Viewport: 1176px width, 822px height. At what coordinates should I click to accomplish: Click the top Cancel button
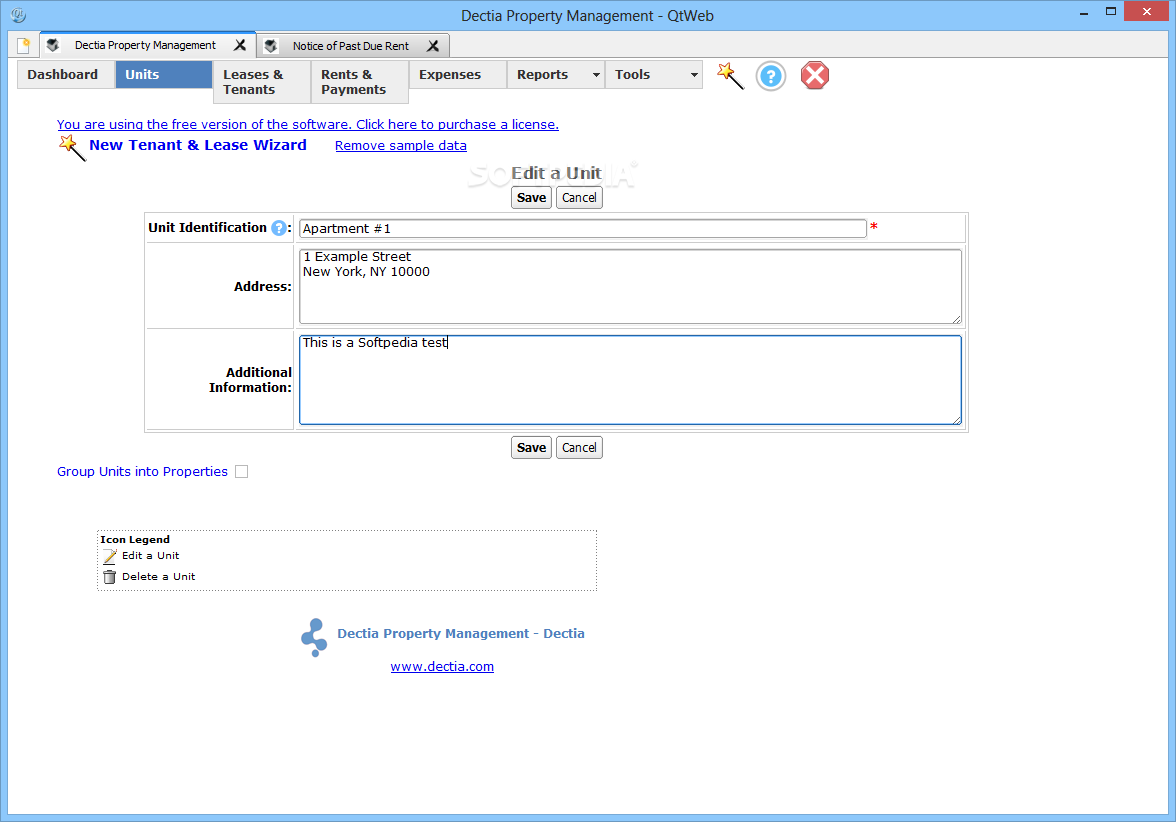coord(579,198)
